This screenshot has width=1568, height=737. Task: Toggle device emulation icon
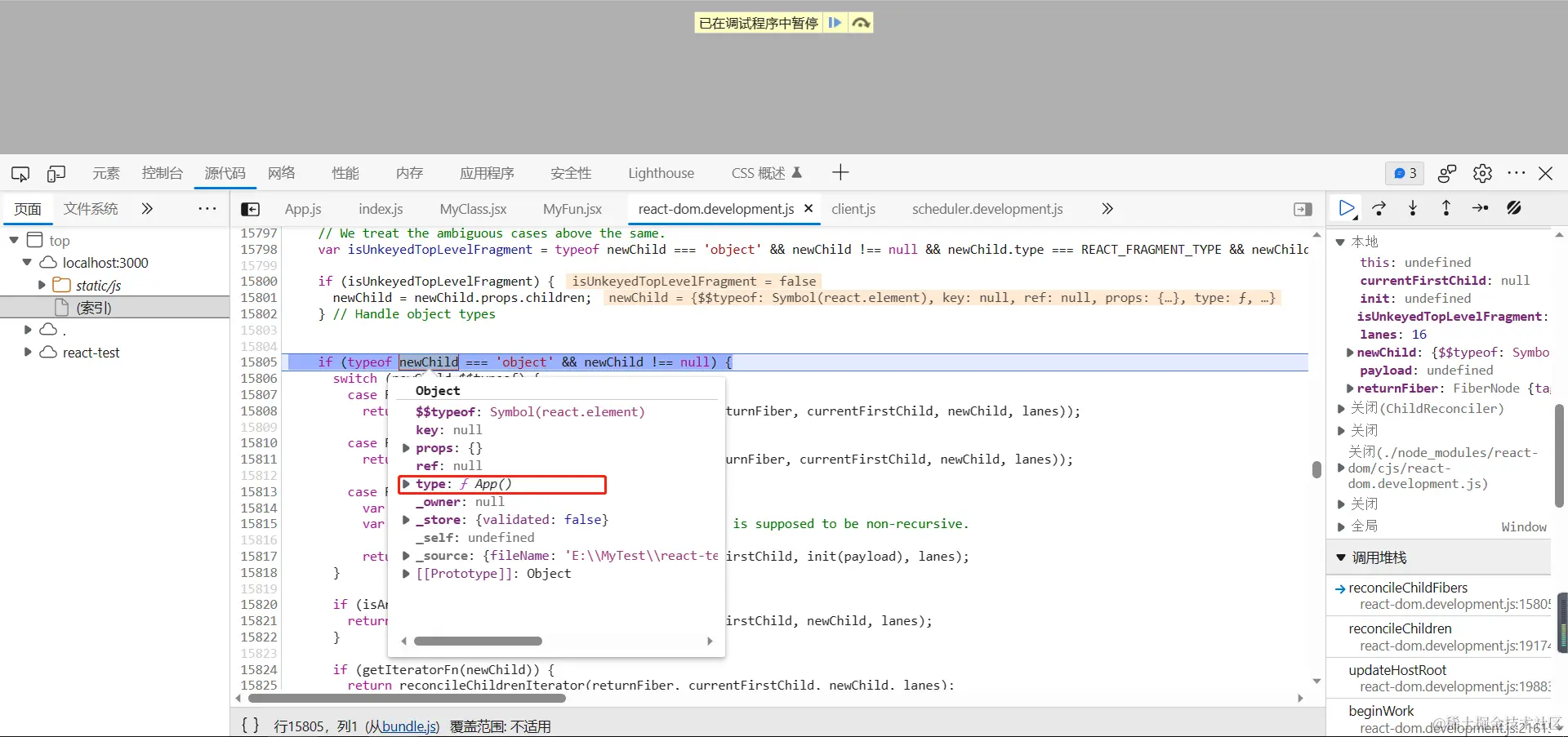pos(56,173)
